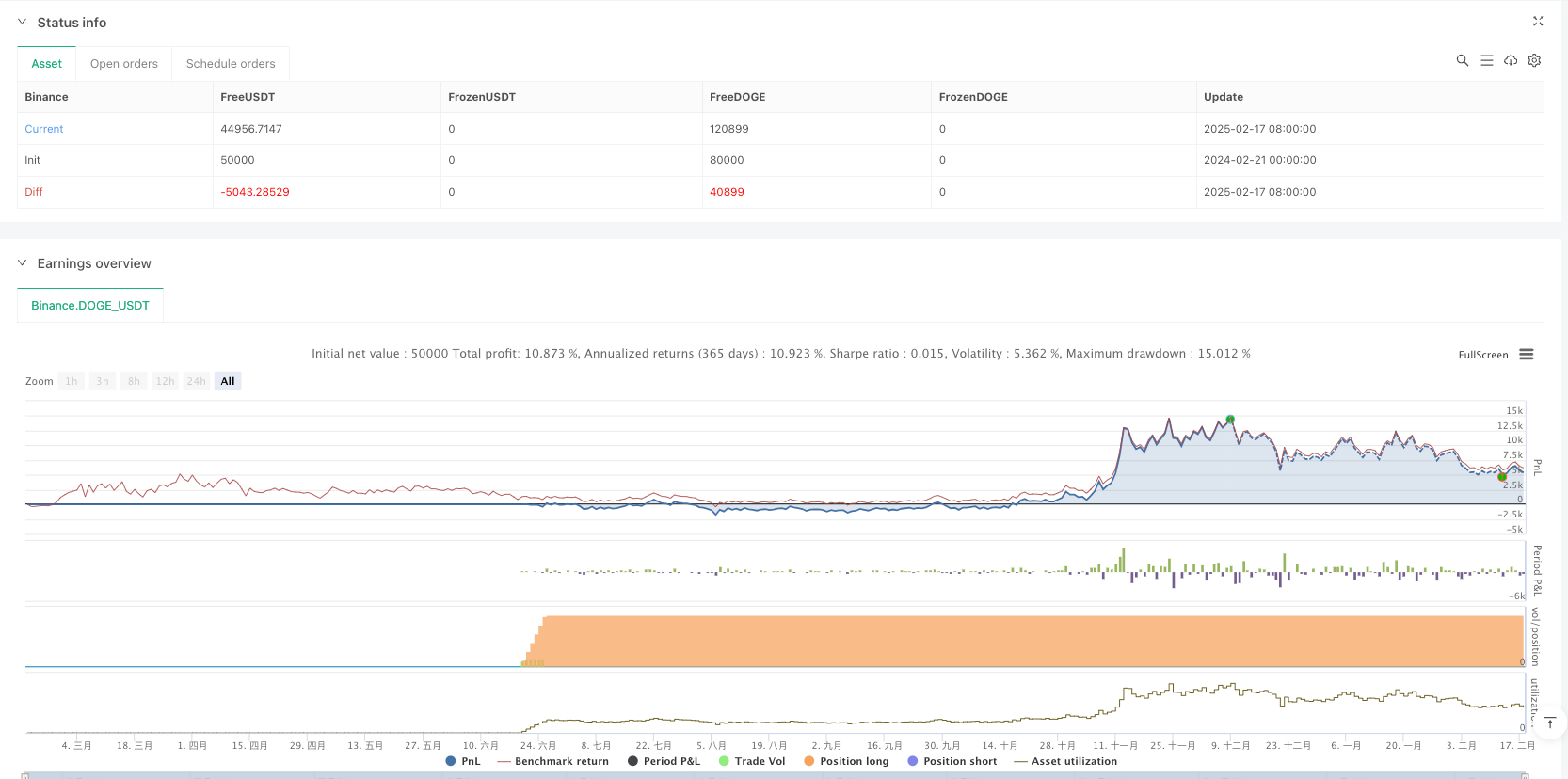
Task: Click the 44956.7147 FreeUSDT value
Action: (x=251, y=129)
